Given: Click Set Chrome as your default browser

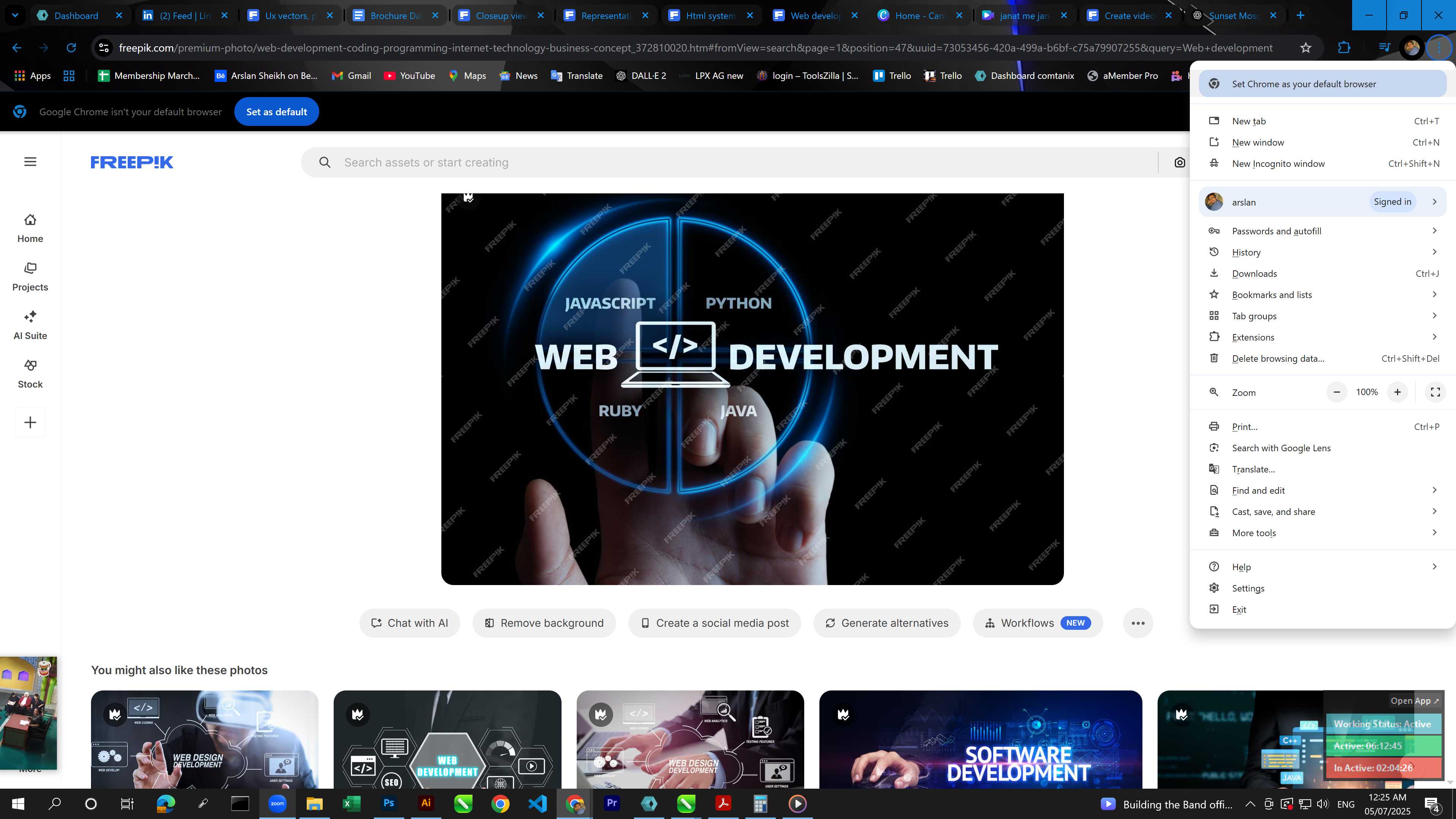Looking at the screenshot, I should (x=1323, y=84).
